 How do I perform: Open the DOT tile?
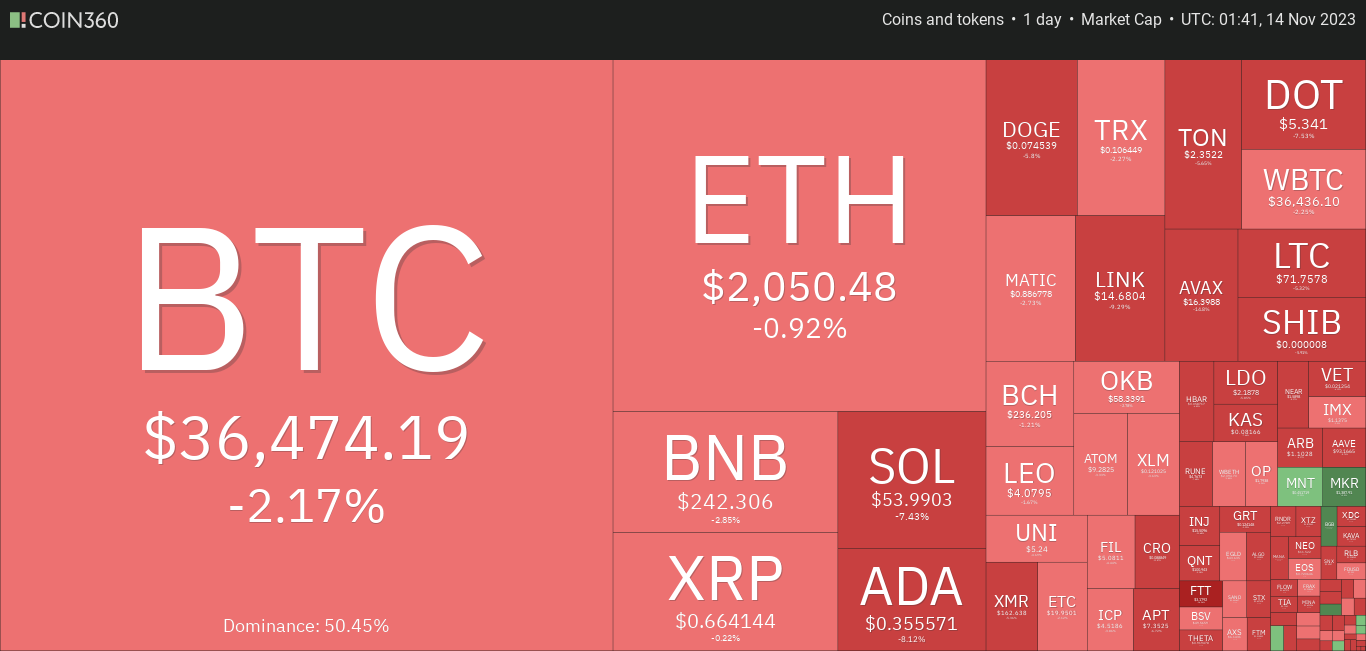pos(1304,104)
